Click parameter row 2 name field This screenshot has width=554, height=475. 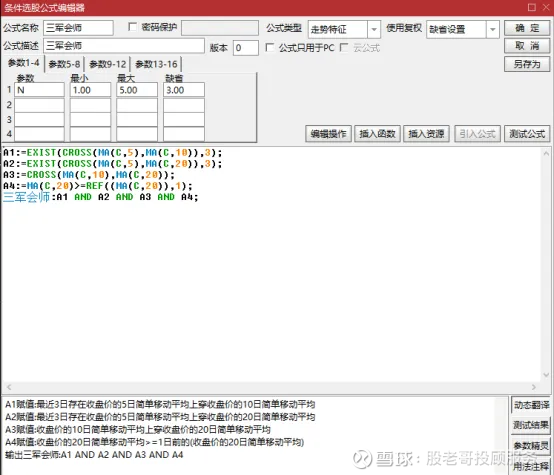click(39, 105)
